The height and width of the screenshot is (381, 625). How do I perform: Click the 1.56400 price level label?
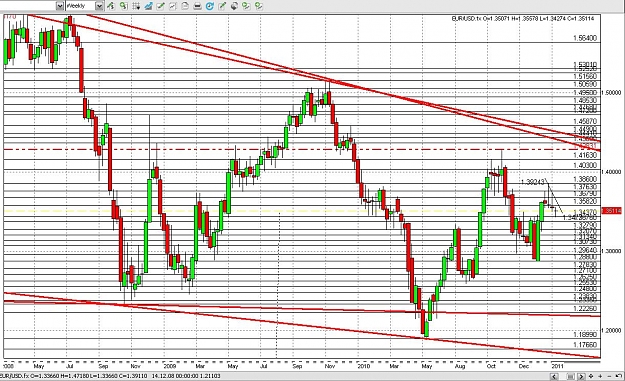[x=585, y=38]
